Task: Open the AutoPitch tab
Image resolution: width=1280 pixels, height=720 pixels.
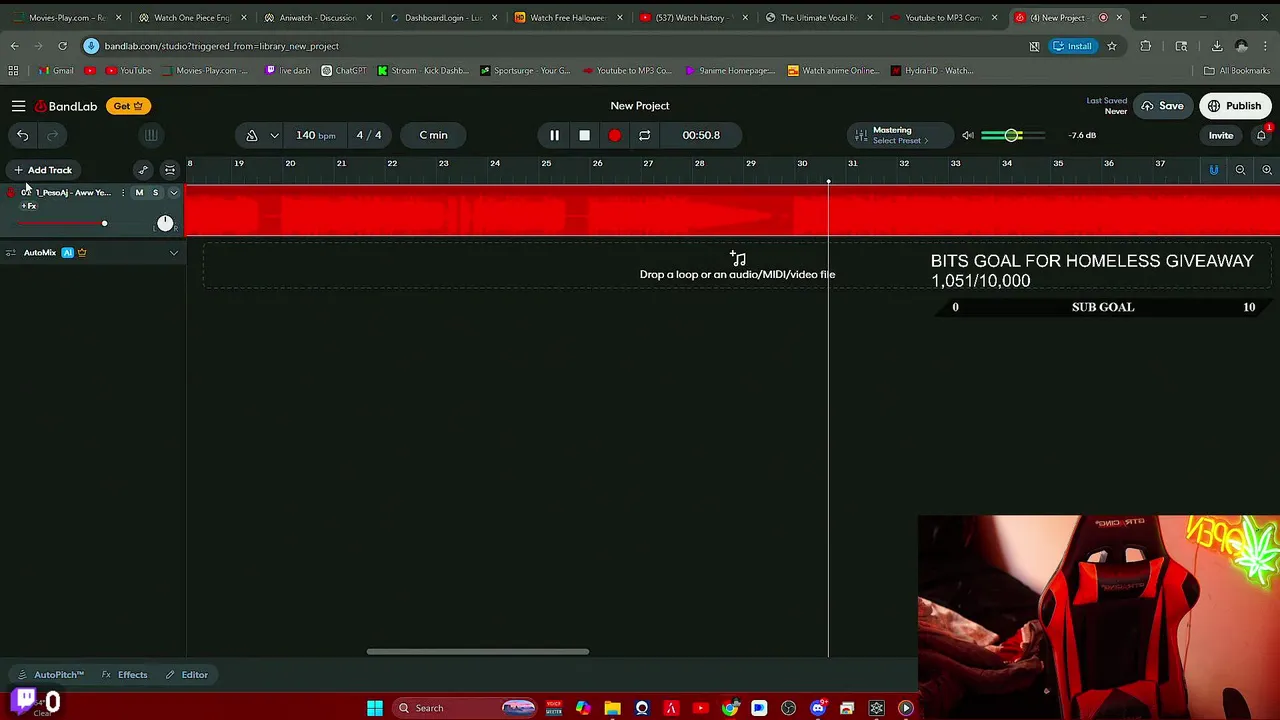Action: tap(51, 675)
